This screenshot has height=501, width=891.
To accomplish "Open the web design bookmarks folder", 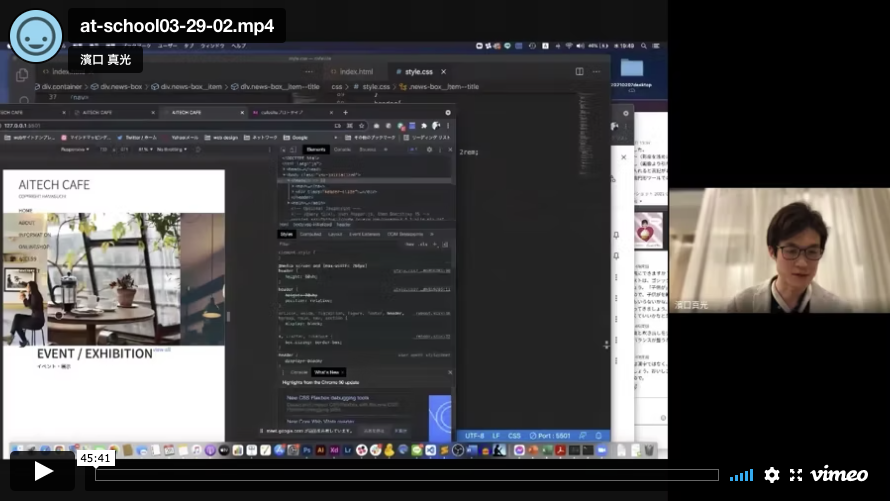I will pos(221,137).
